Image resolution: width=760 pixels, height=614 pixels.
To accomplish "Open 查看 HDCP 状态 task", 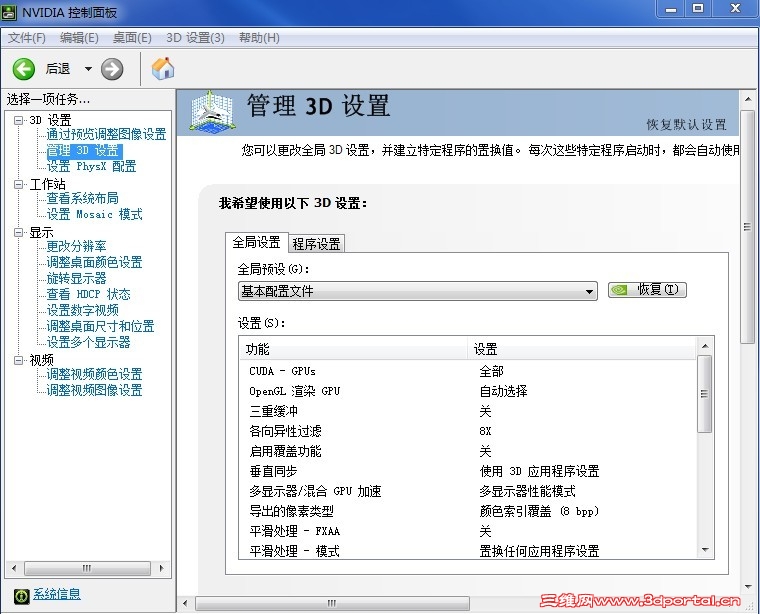I will tap(88, 294).
